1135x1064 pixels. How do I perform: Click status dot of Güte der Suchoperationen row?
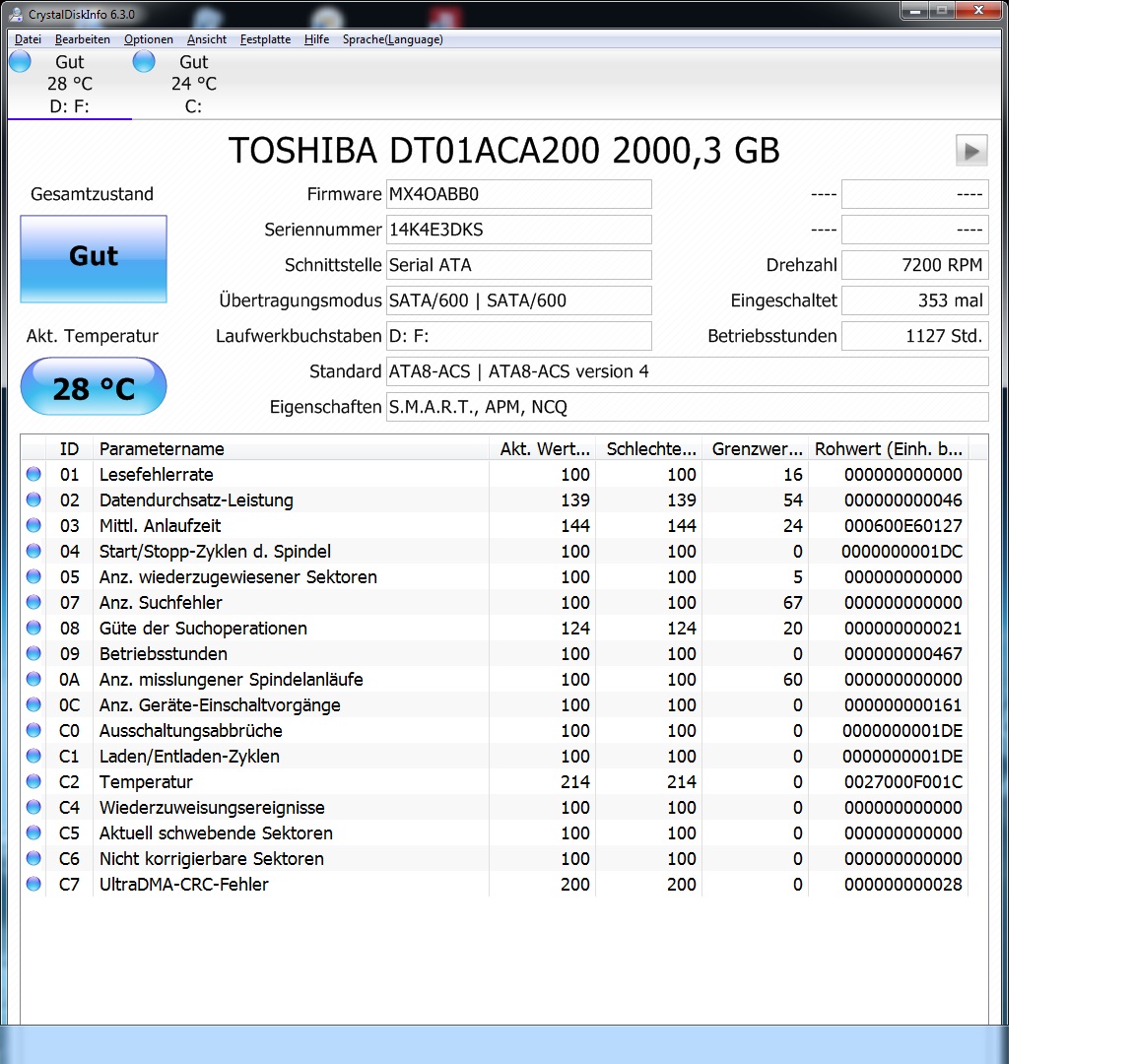point(33,628)
